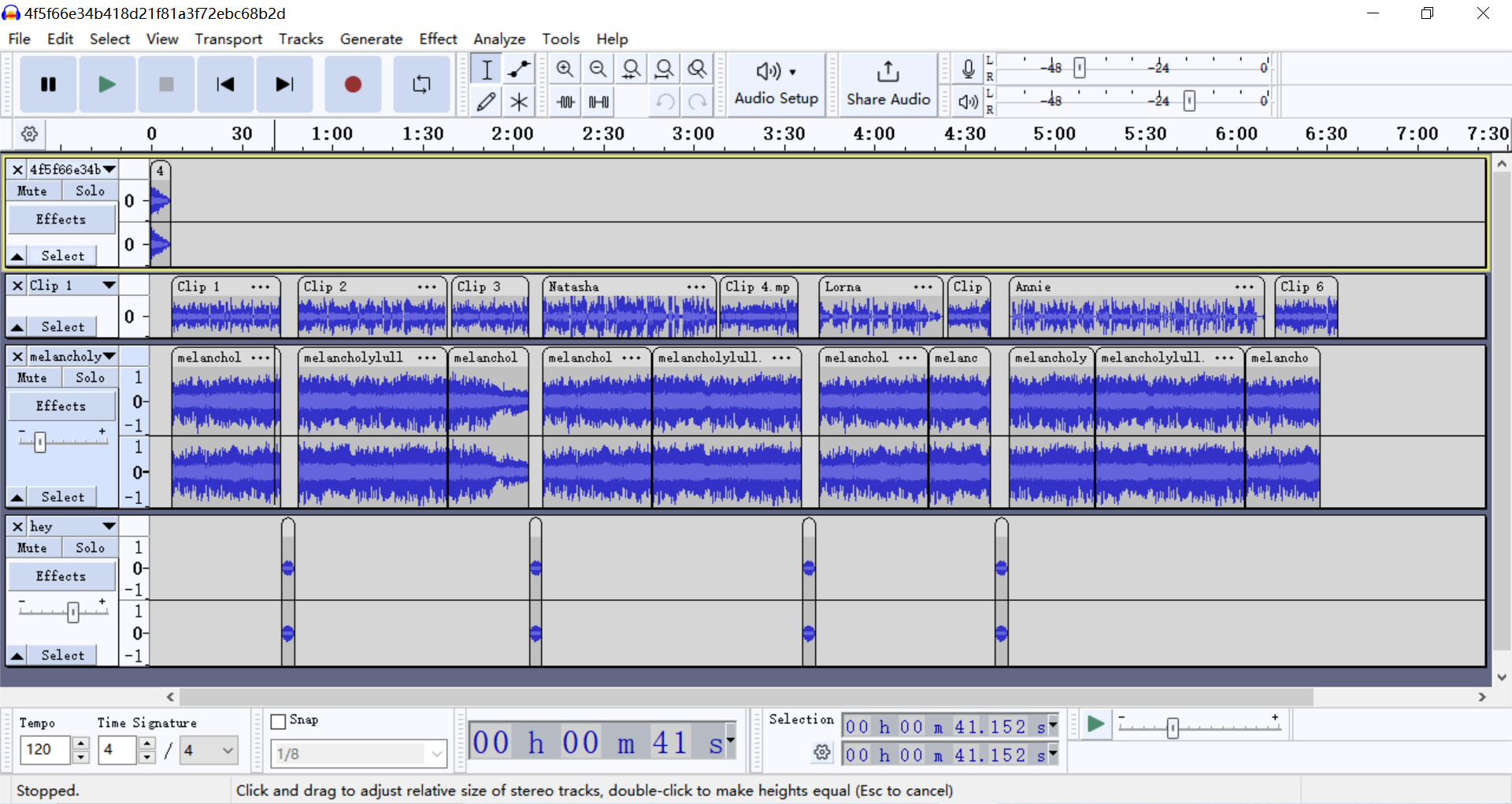The image size is (1512, 804).
Task: Mute the hey track
Action: click(x=32, y=547)
